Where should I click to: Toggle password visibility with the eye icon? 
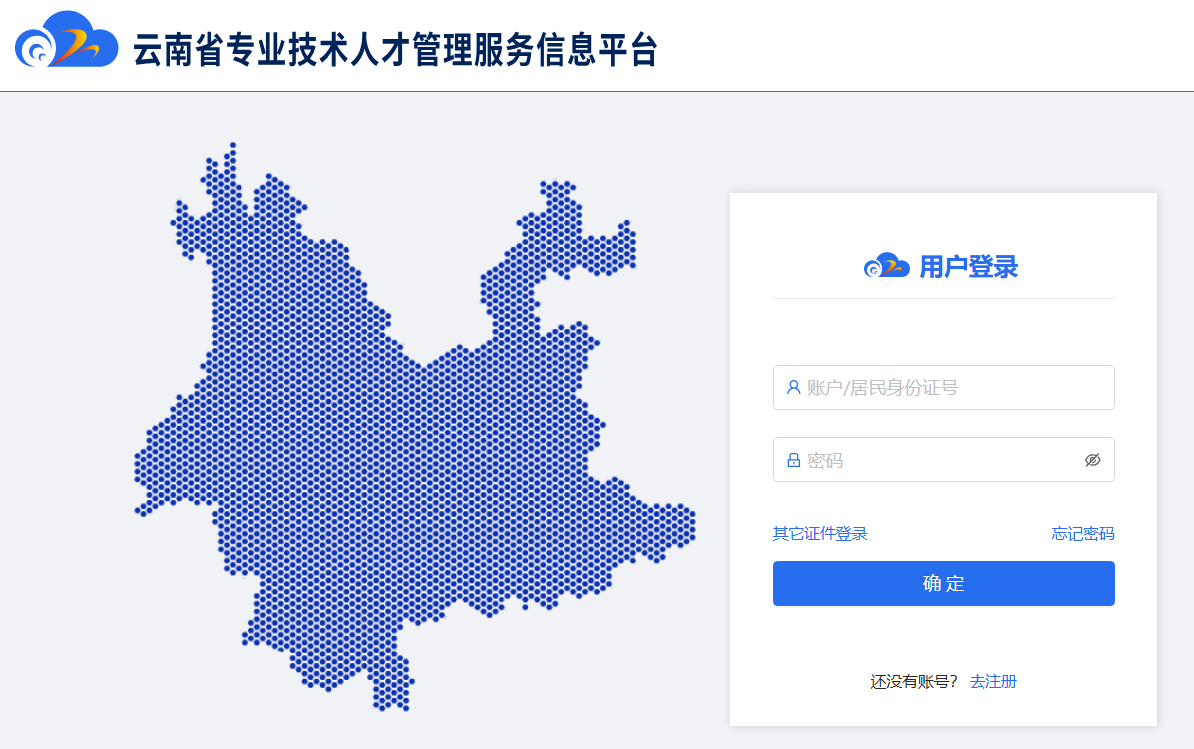click(x=1092, y=460)
